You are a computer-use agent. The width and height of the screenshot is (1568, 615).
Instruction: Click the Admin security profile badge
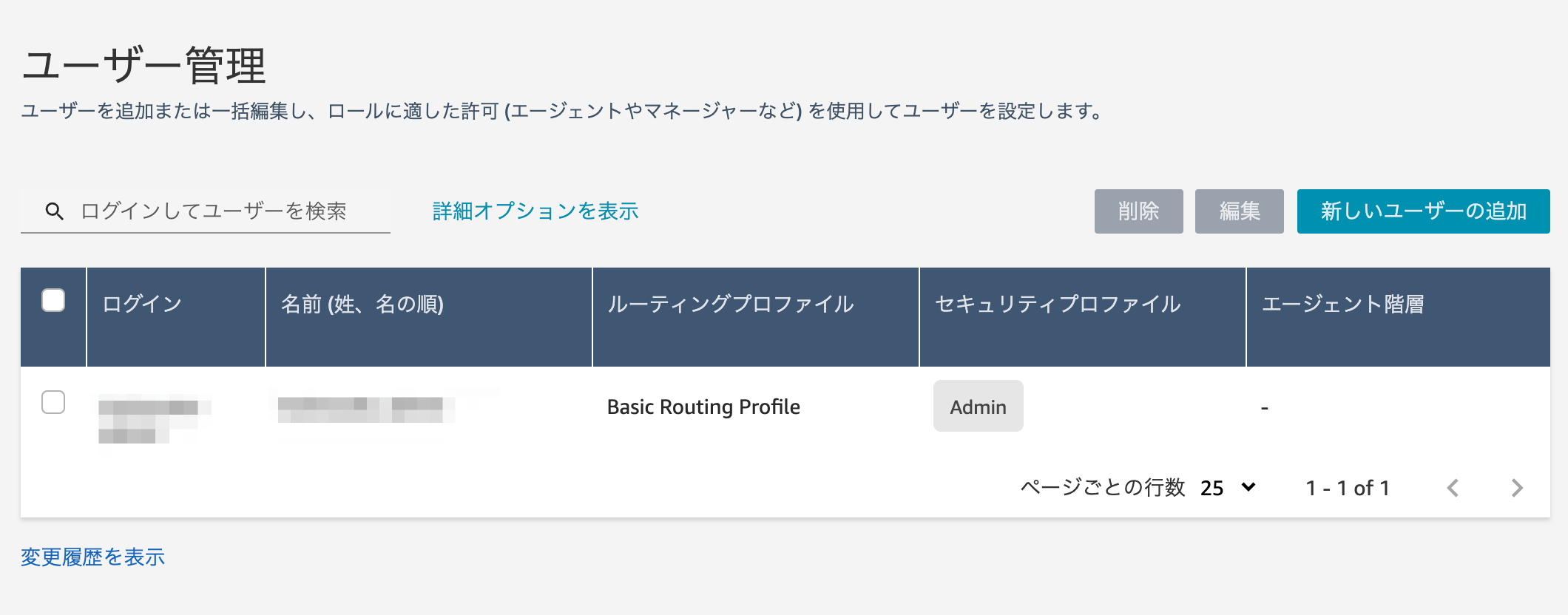[x=979, y=406]
